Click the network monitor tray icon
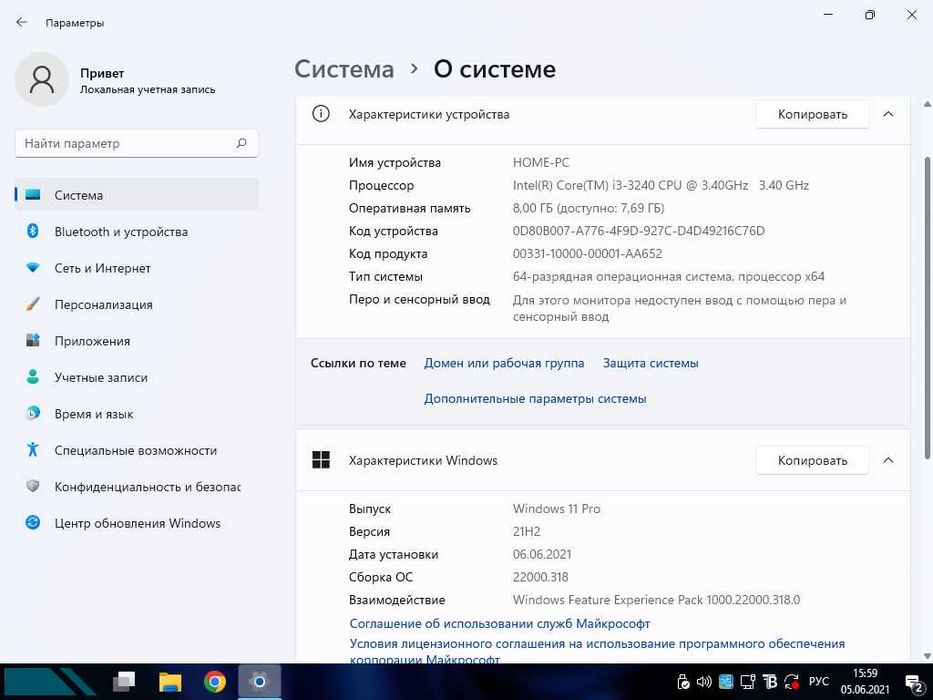The image size is (933, 700). pos(747,682)
